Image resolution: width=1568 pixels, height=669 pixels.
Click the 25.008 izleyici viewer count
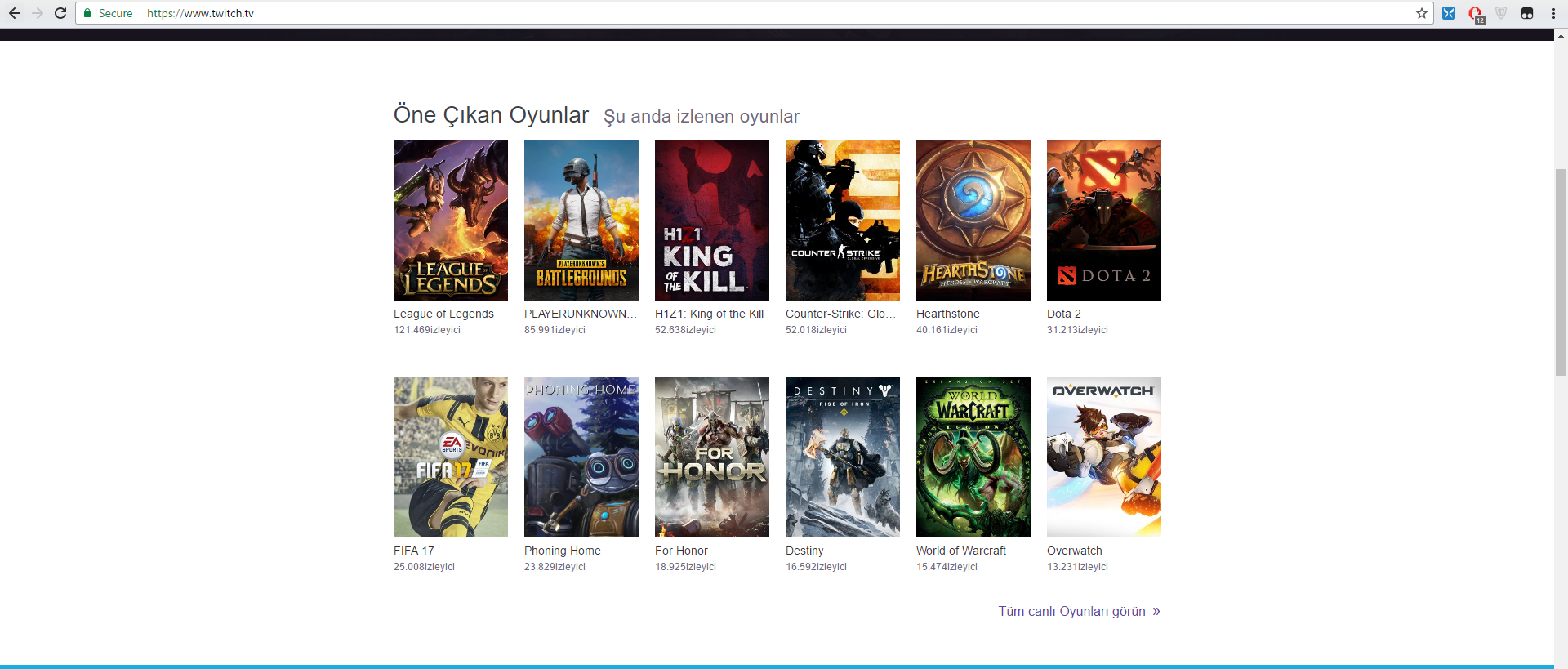point(424,567)
